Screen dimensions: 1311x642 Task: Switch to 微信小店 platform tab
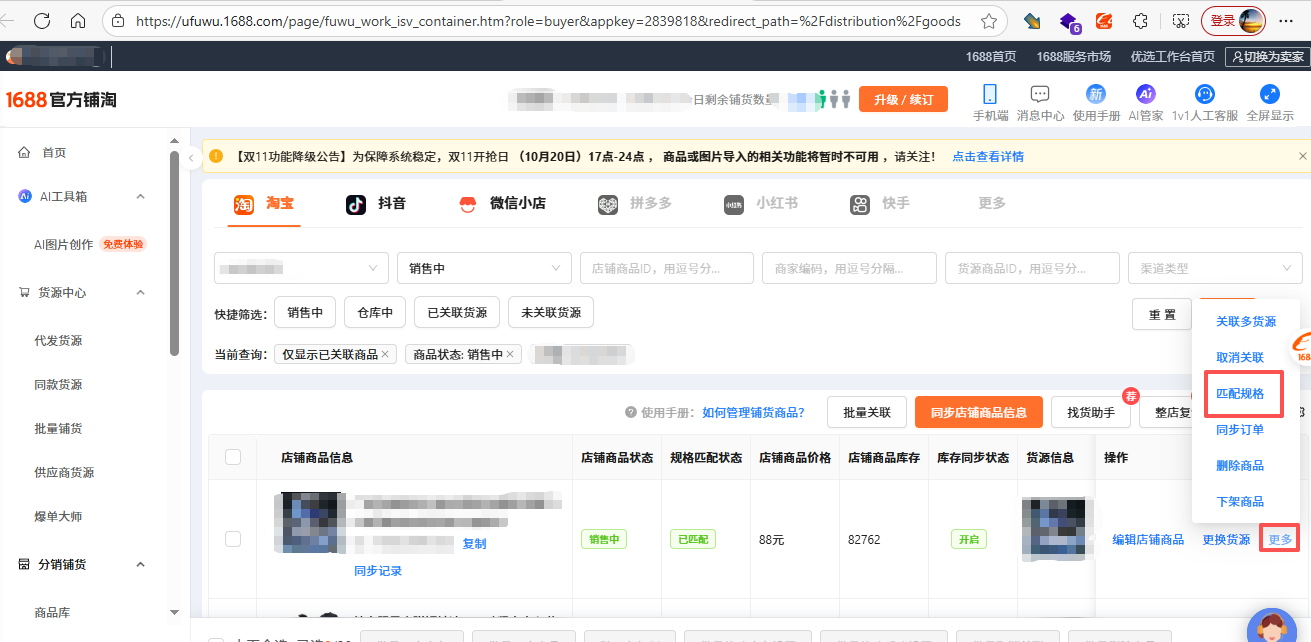(502, 203)
